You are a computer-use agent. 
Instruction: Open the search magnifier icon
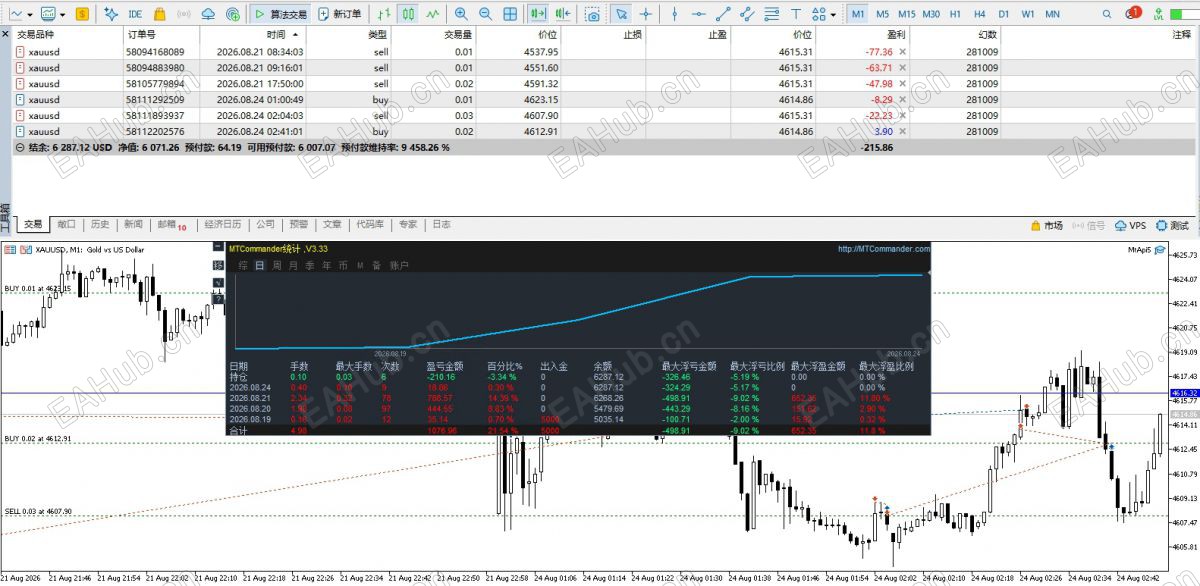1107,15
